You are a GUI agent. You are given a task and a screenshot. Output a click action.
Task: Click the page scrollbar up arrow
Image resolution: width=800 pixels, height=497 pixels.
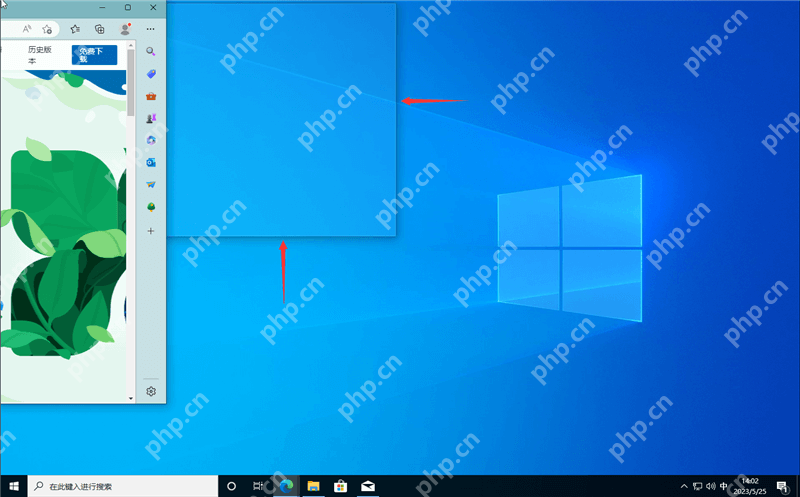pos(131,45)
